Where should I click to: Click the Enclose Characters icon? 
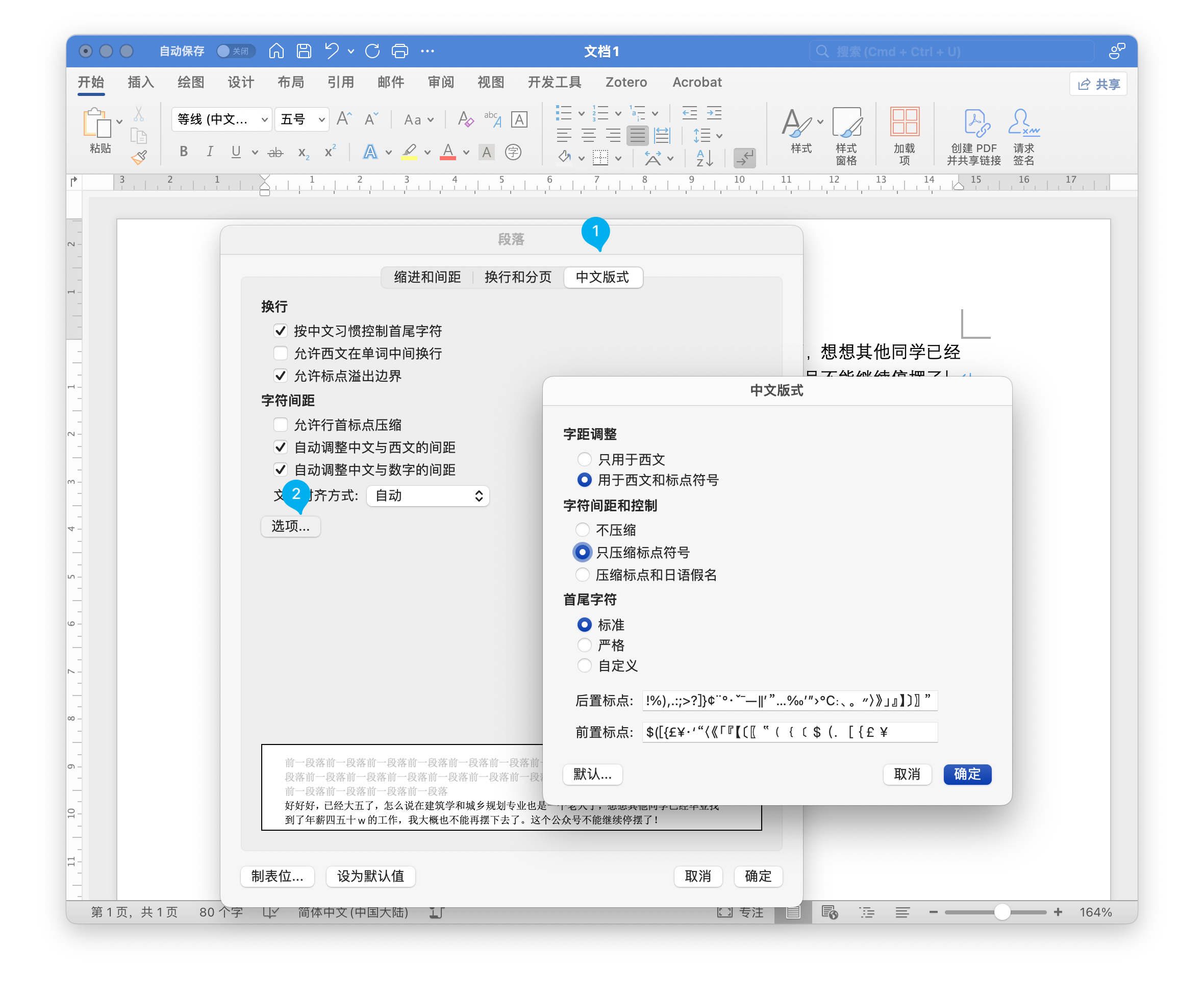coord(513,152)
